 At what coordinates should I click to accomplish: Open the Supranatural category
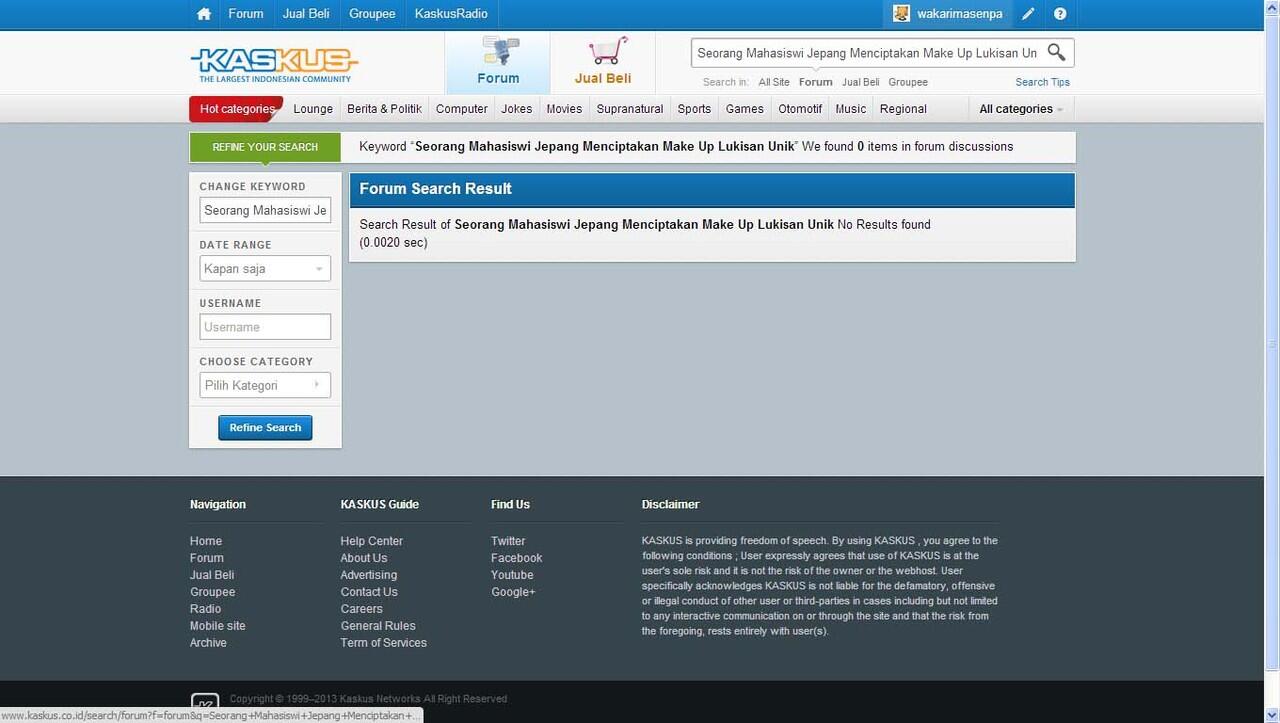[630, 109]
